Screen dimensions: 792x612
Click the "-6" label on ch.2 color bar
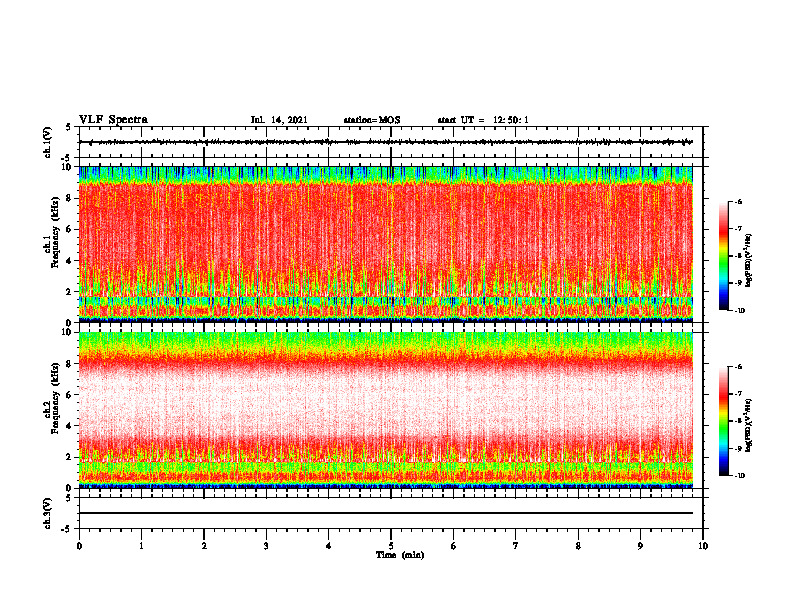tap(739, 367)
